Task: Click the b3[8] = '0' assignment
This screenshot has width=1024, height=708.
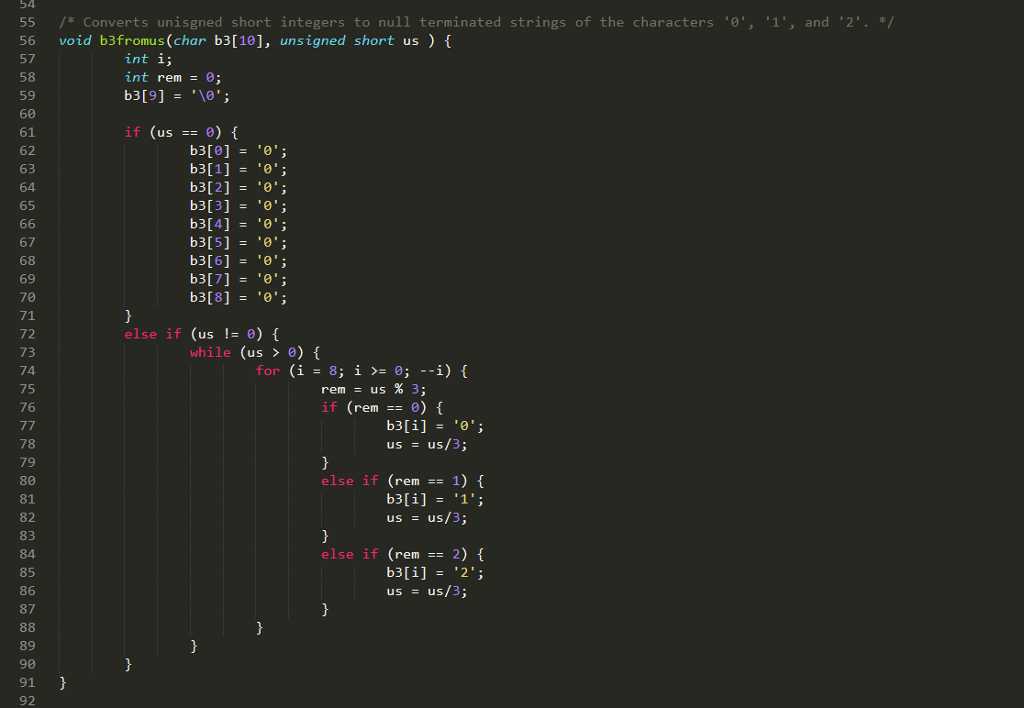Action: [x=238, y=297]
